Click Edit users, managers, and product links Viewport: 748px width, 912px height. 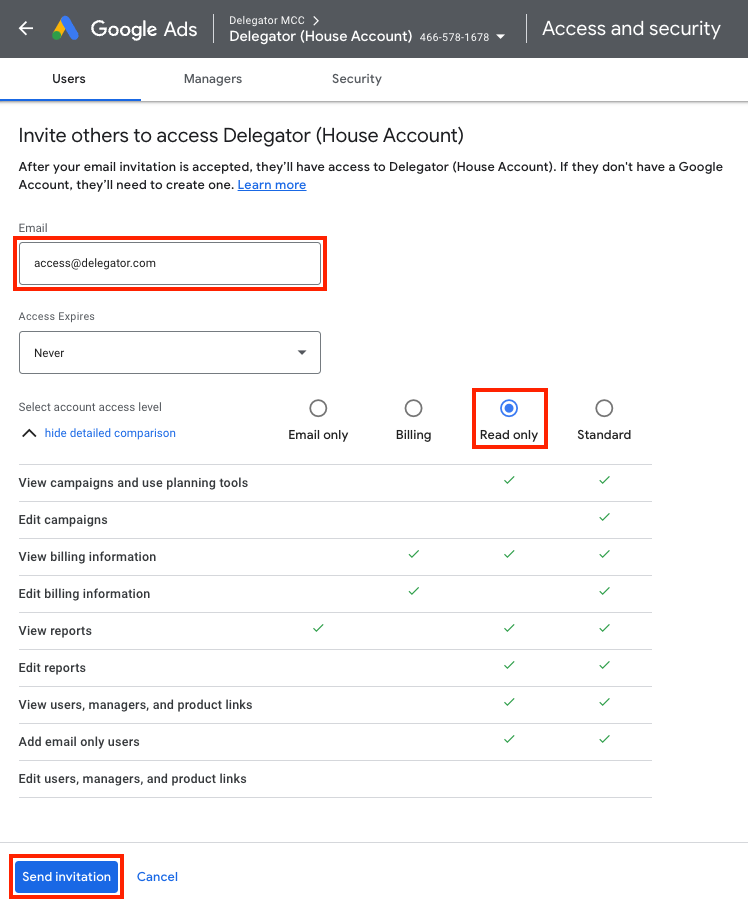(x=133, y=779)
